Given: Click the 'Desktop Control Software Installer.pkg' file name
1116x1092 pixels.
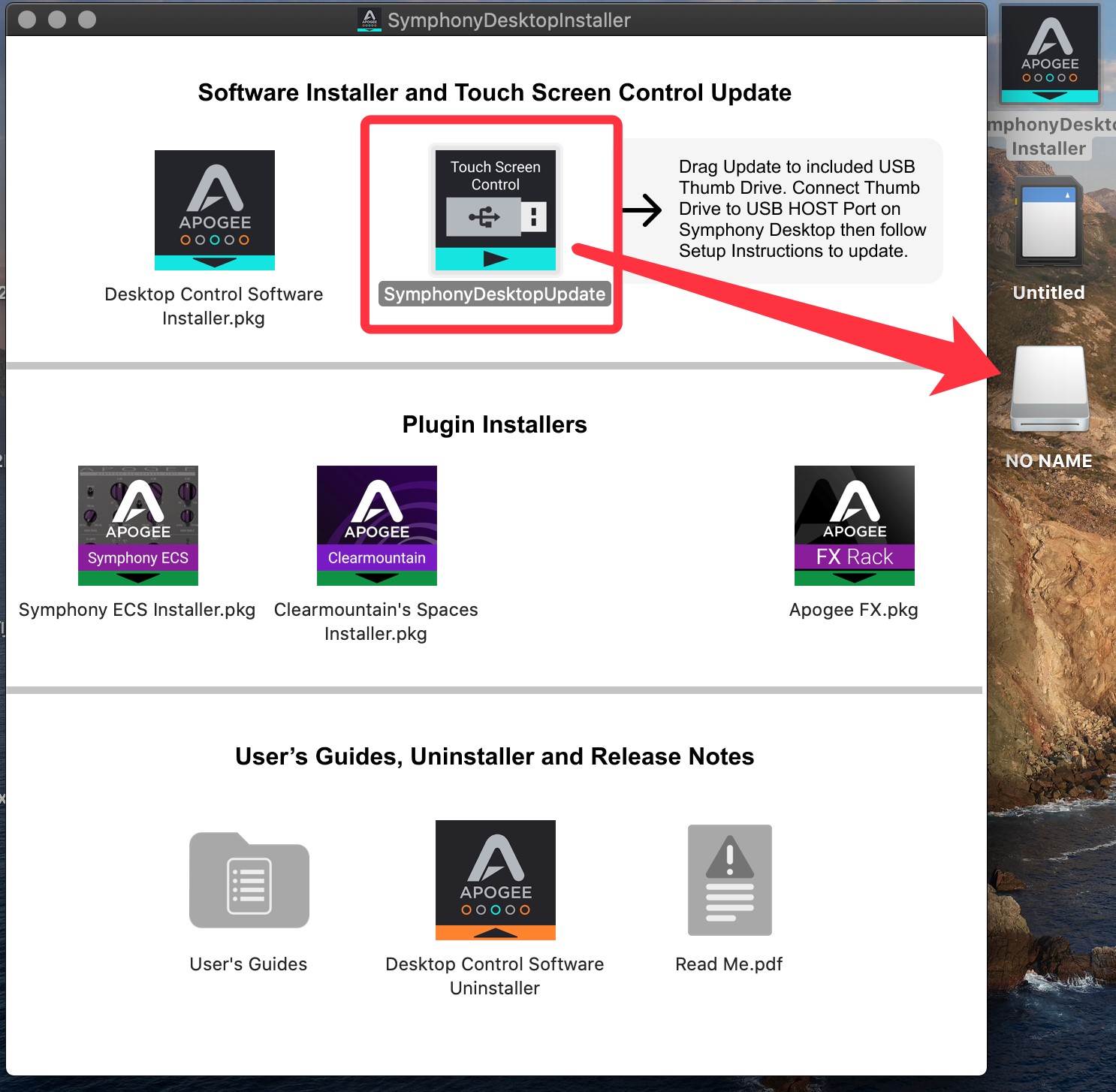Looking at the screenshot, I should pos(214,306).
